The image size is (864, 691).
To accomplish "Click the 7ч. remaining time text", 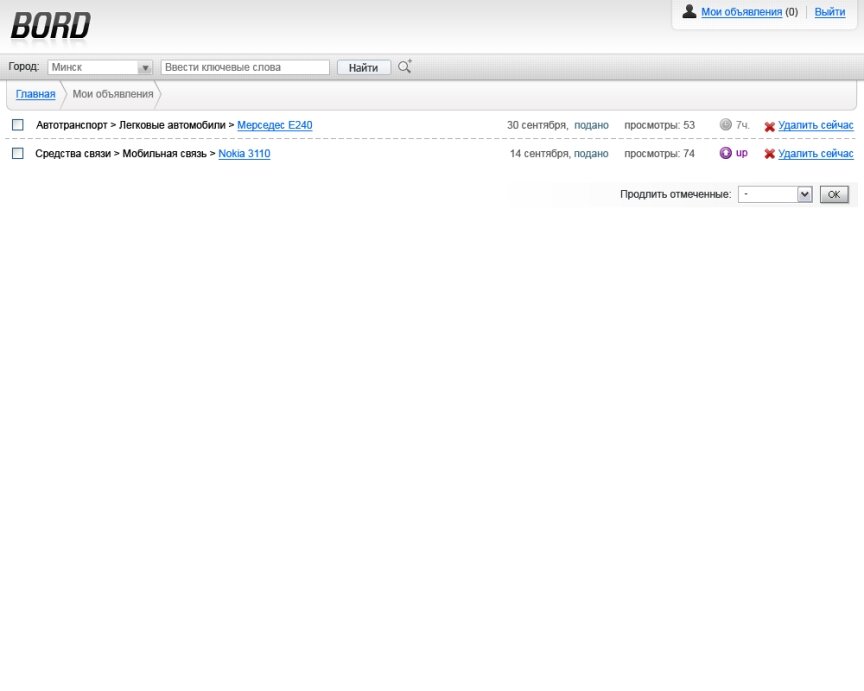I will point(742,125).
